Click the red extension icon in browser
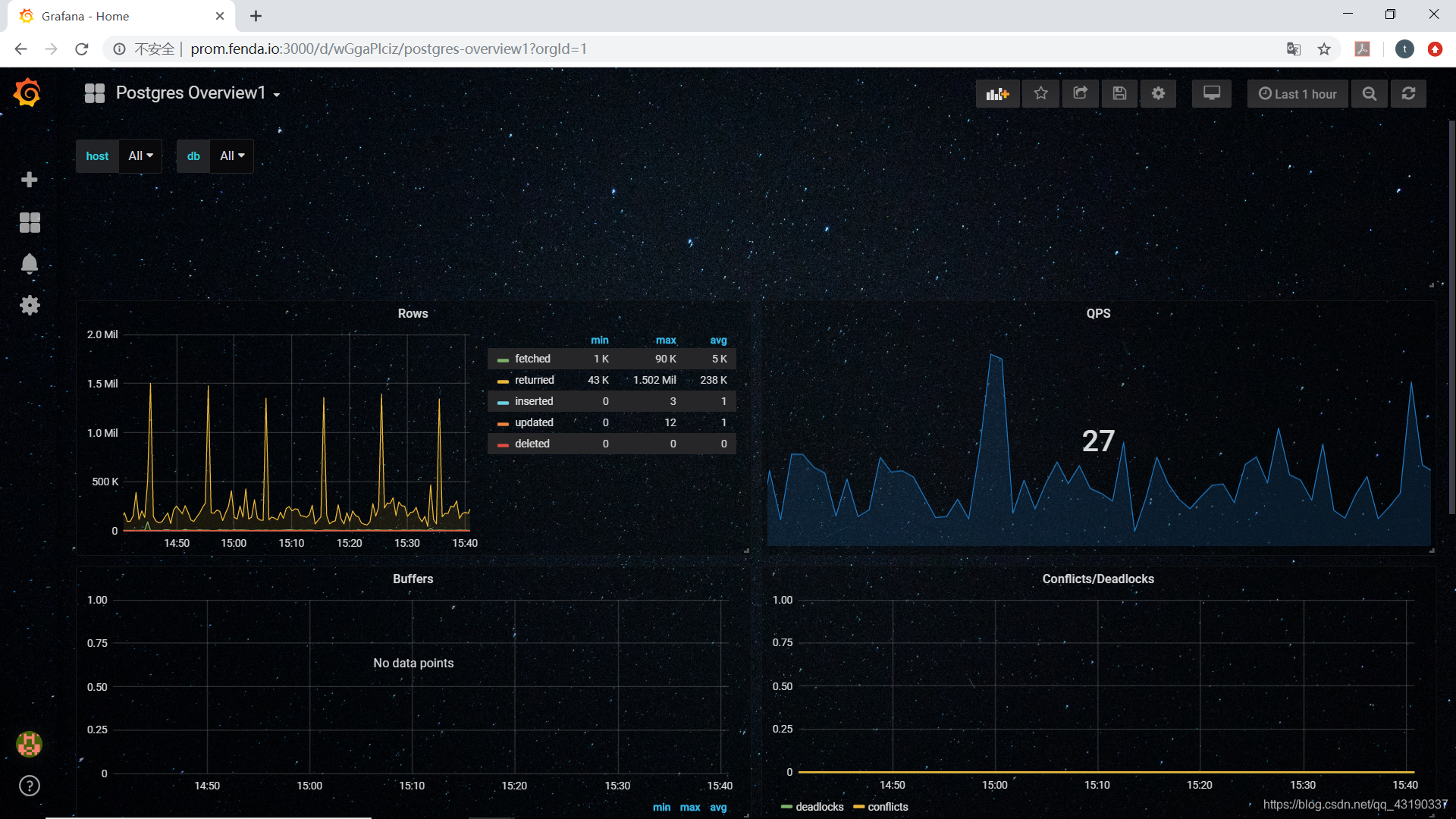This screenshot has width=1456, height=819. (x=1435, y=49)
